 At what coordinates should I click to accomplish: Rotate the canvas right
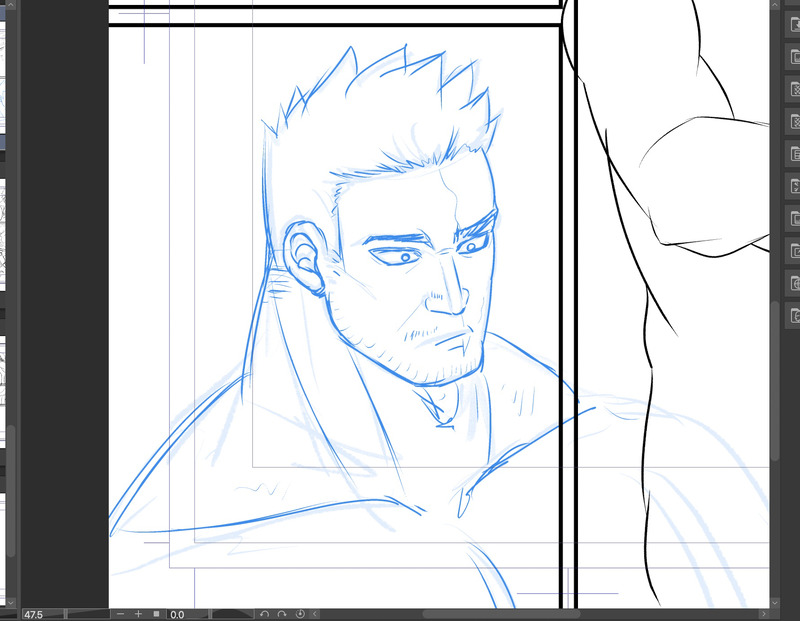(x=282, y=614)
